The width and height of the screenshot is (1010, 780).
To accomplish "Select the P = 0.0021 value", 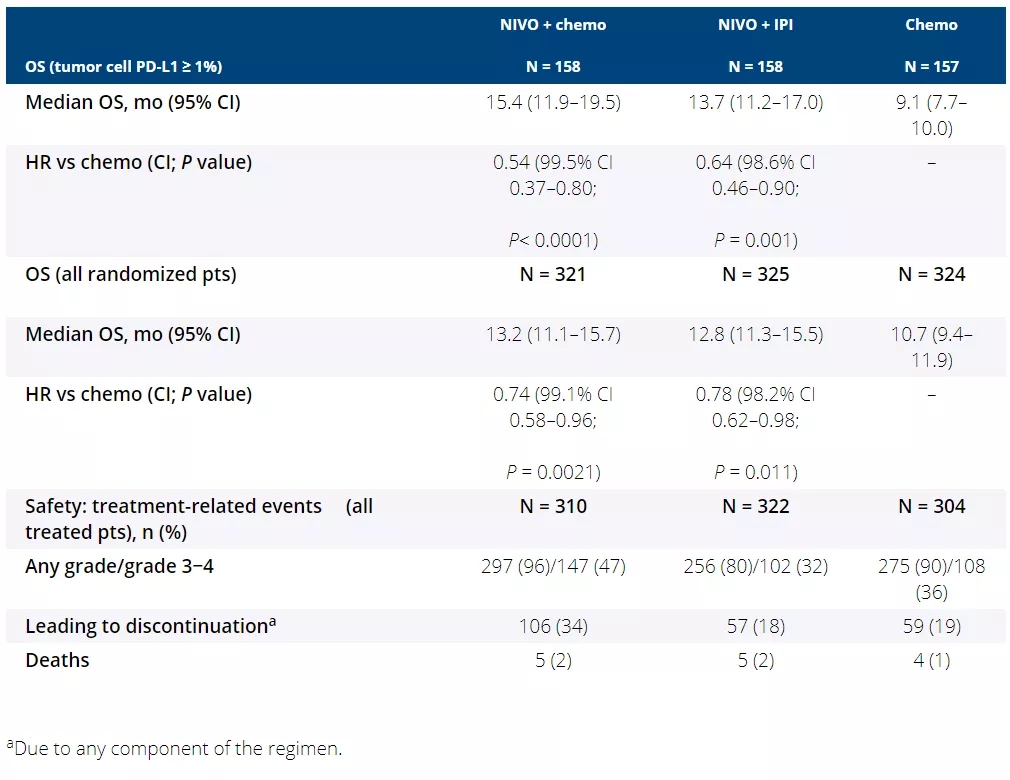I will [554, 472].
